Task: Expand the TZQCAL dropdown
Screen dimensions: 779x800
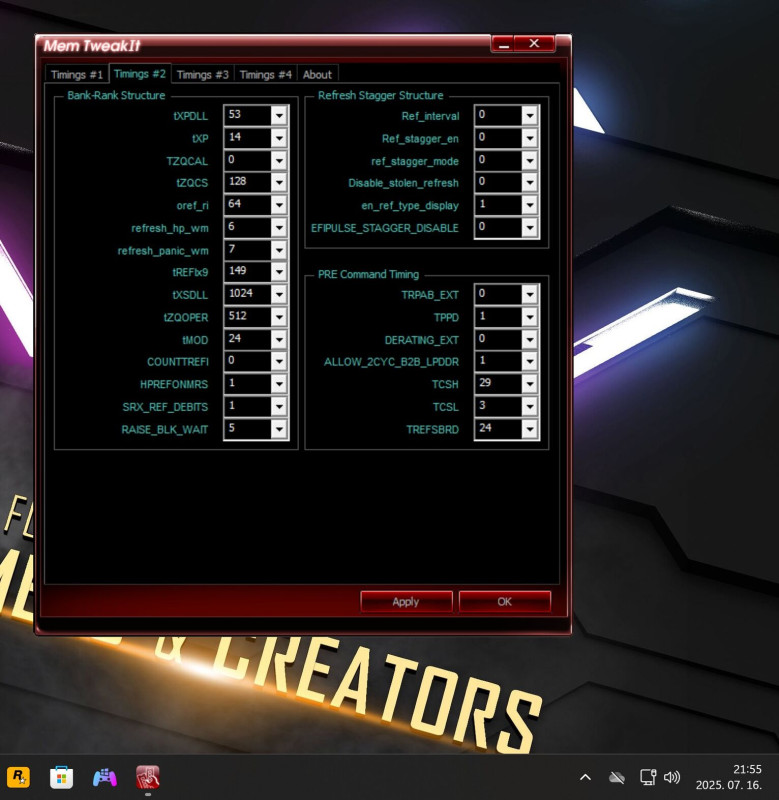Action: 279,161
